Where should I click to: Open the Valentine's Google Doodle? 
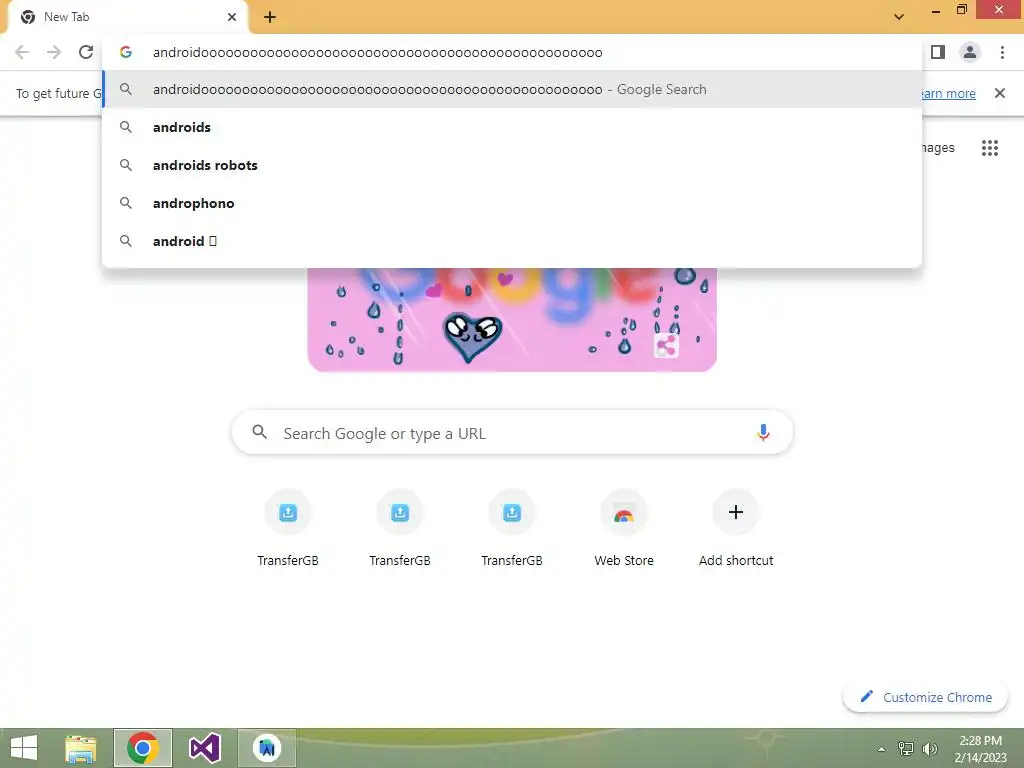512,319
